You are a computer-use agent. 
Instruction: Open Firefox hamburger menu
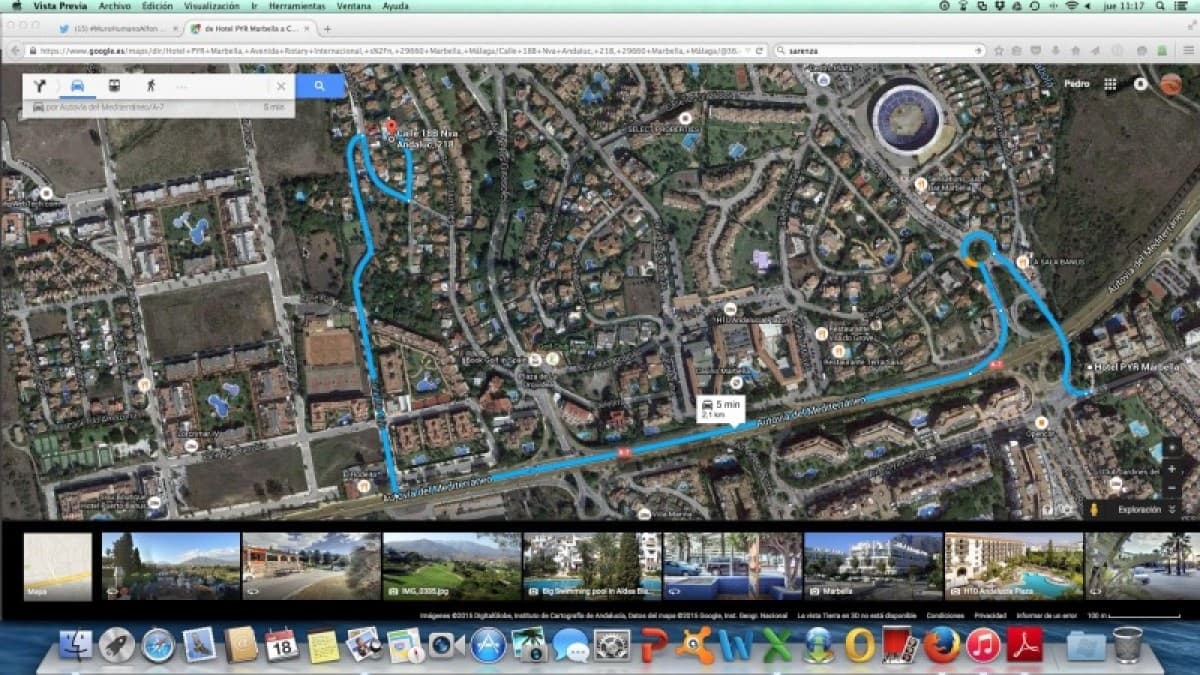(x=1188, y=50)
